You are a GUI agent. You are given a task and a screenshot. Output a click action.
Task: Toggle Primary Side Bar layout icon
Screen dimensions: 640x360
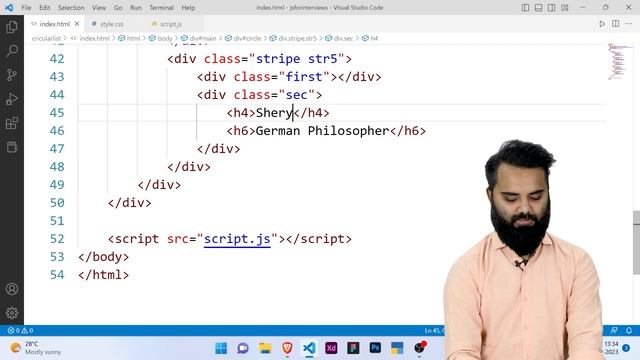pyautogui.click(x=525, y=8)
